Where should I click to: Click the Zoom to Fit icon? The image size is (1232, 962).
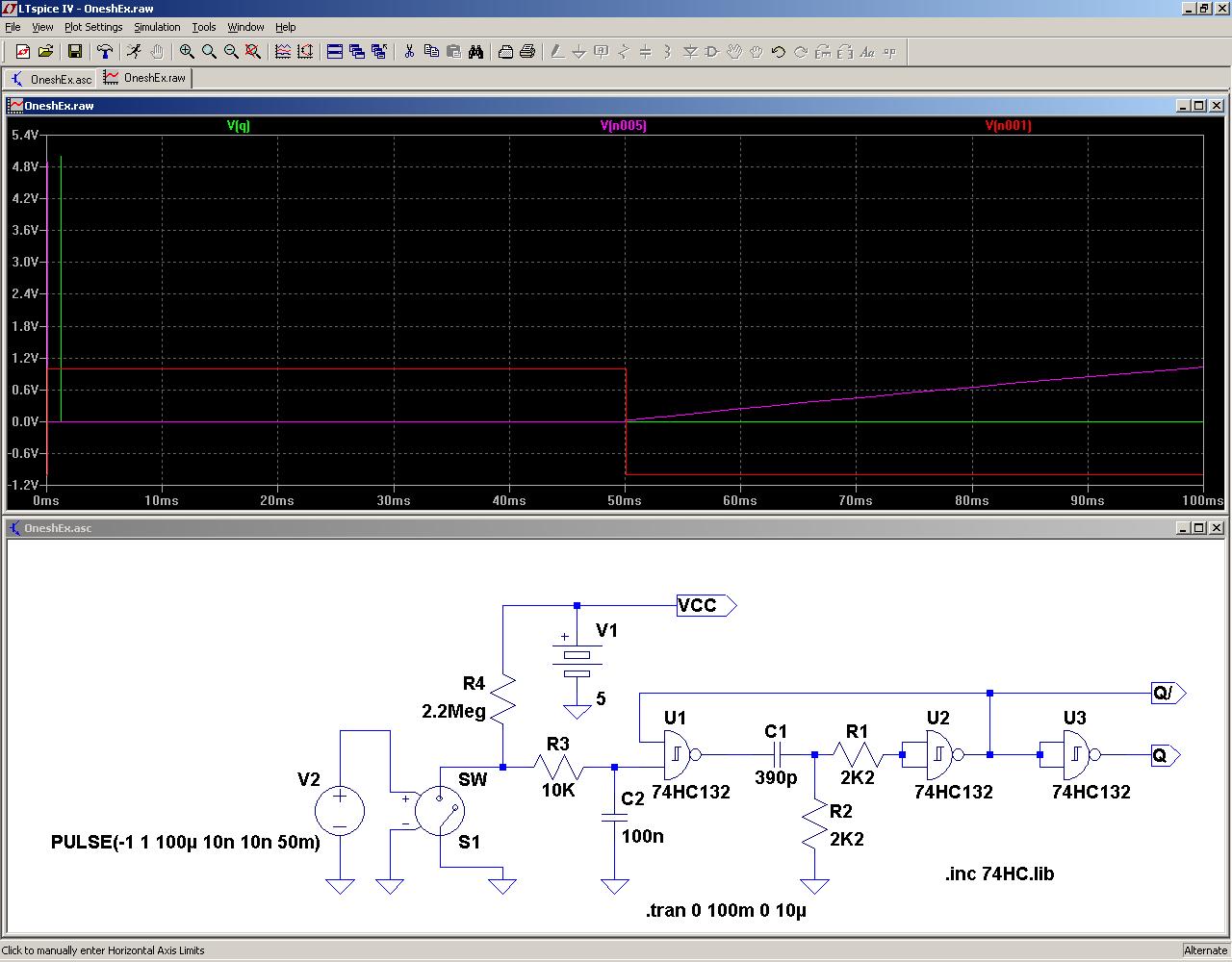coord(253,52)
